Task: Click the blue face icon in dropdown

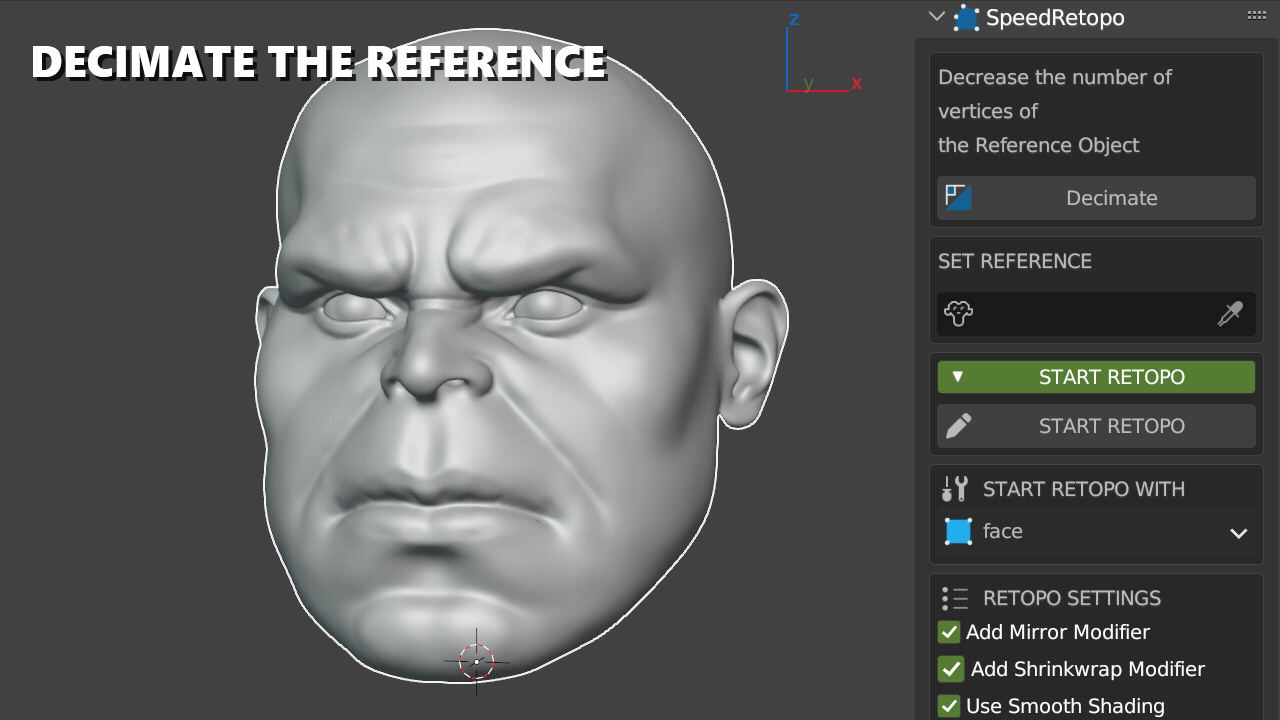Action: [x=959, y=531]
